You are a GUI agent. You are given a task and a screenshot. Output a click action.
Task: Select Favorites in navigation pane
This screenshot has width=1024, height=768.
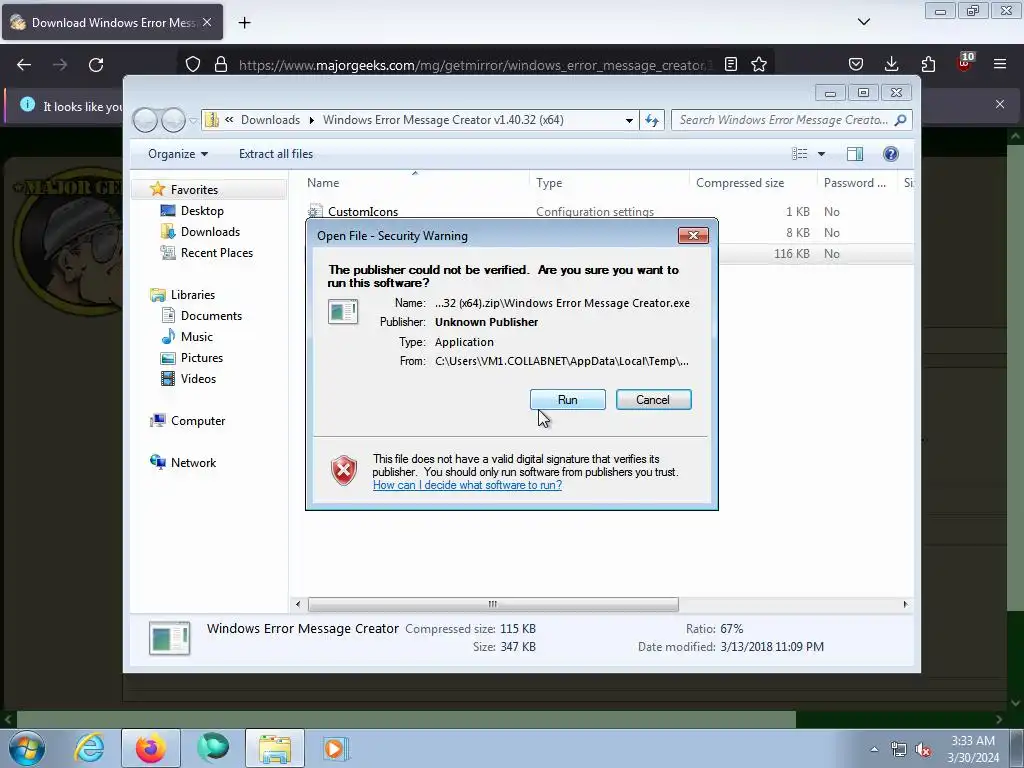click(x=194, y=189)
